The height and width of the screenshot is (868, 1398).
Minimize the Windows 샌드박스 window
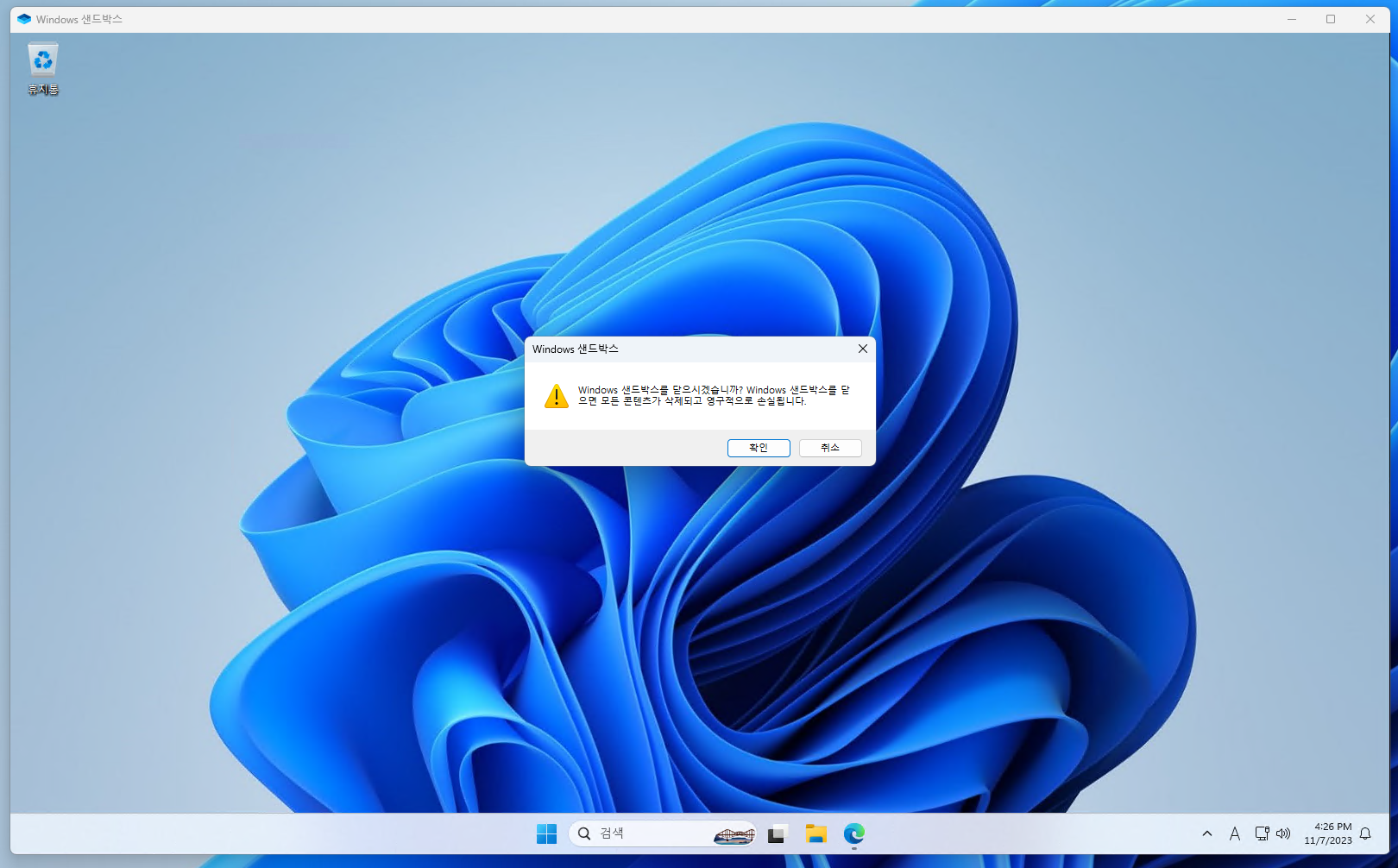tap(1292, 19)
